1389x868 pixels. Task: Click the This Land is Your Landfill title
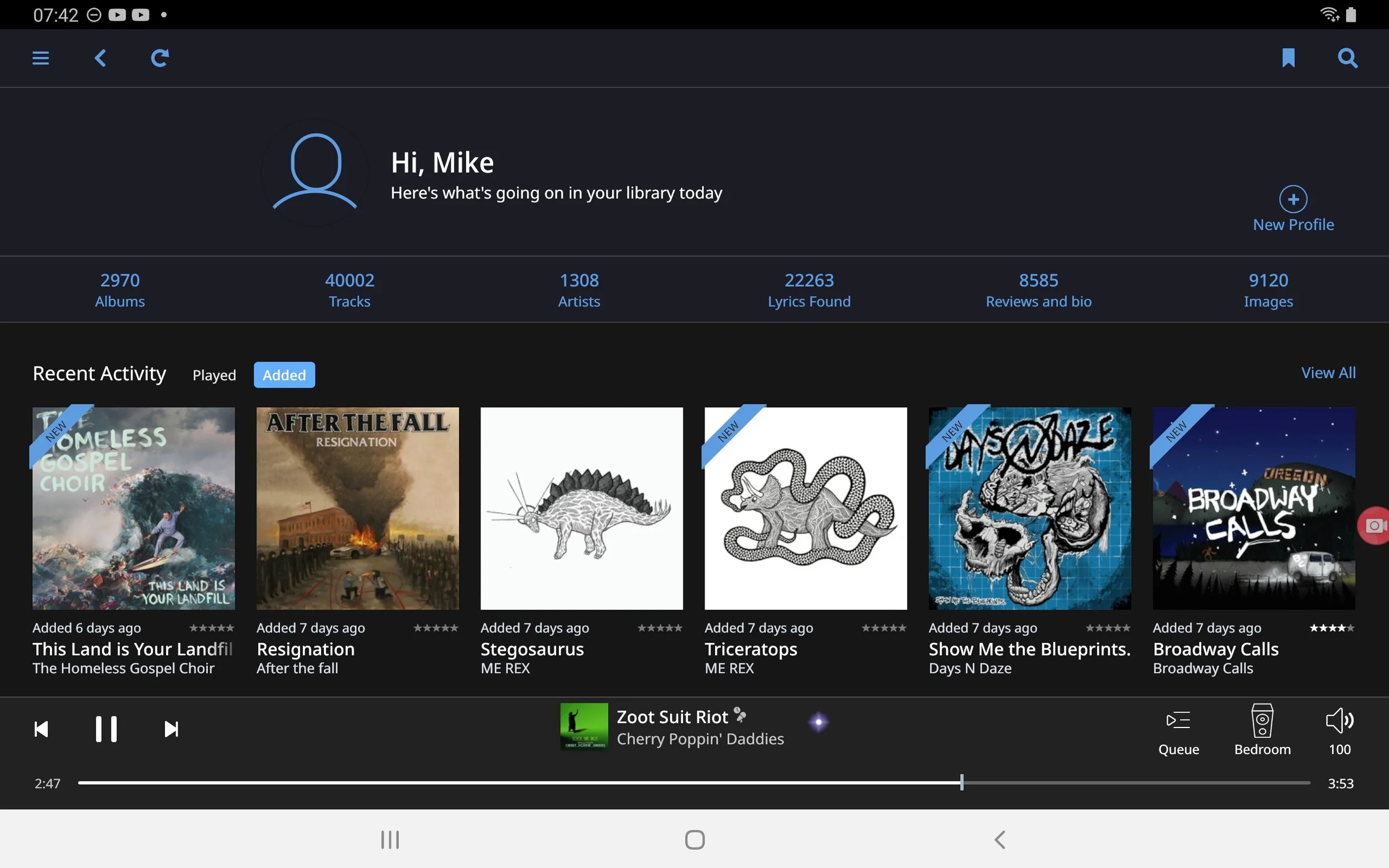[x=133, y=649]
